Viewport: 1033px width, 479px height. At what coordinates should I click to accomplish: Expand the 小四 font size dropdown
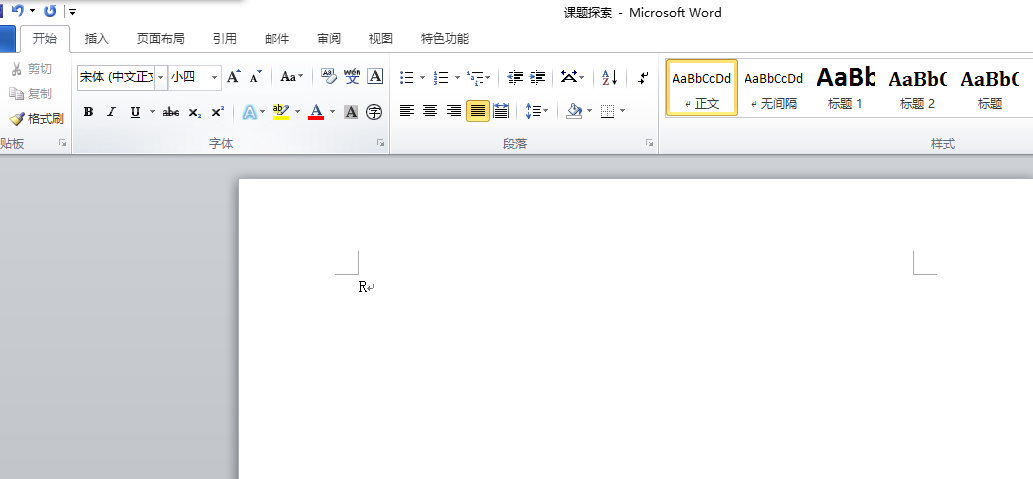215,78
